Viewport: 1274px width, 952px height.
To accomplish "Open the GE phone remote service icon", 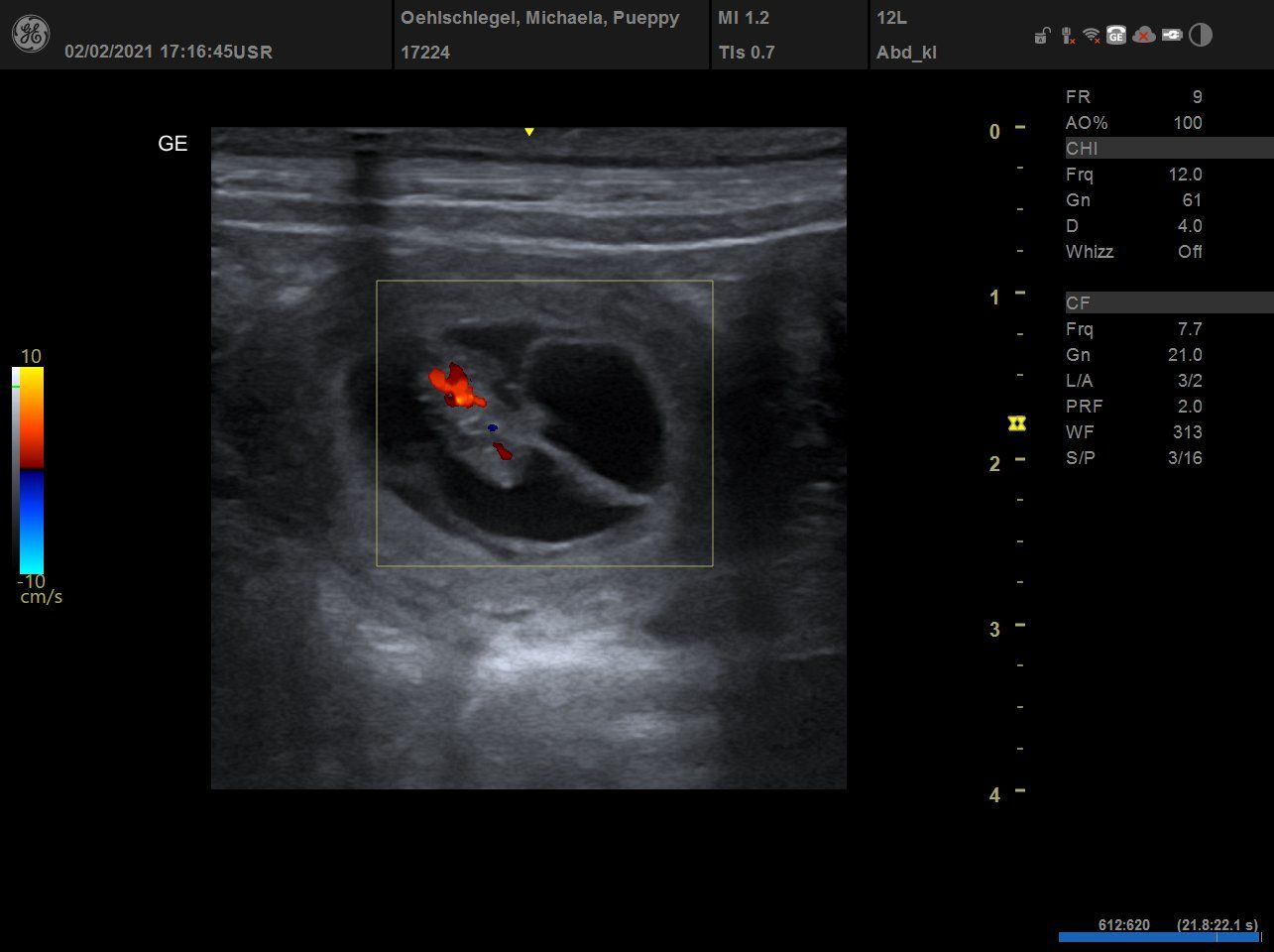I will pyautogui.click(x=1116, y=36).
